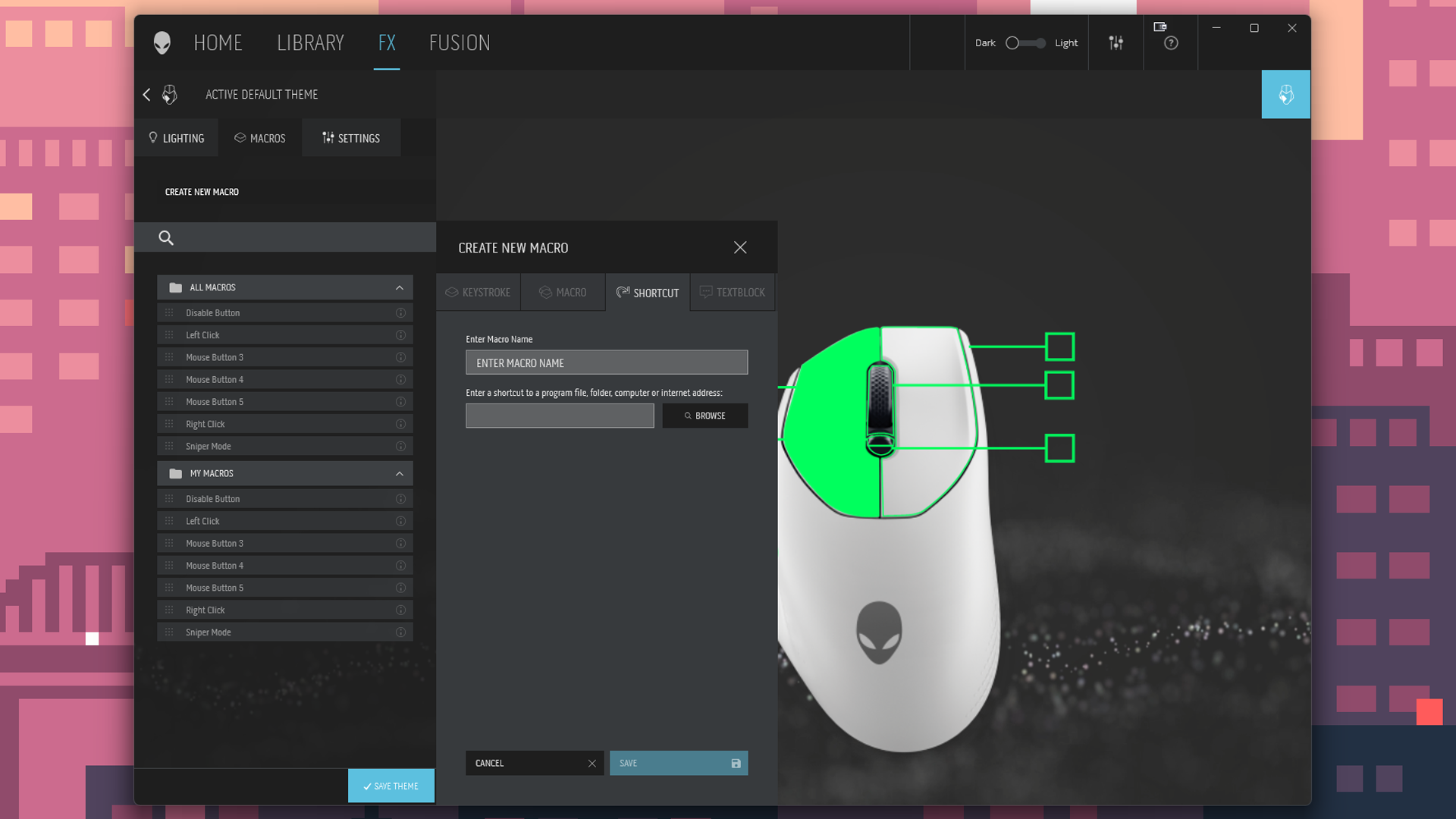Open the equalizer settings icon in header
Image resolution: width=1456 pixels, height=819 pixels.
point(1116,42)
